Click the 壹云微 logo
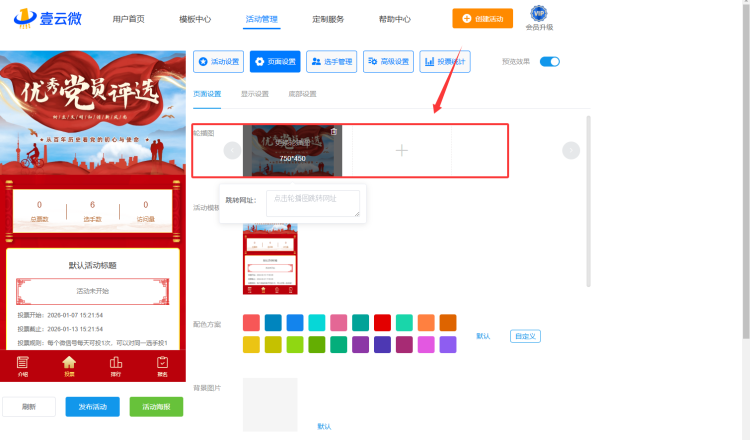The image size is (750, 440). point(47,19)
